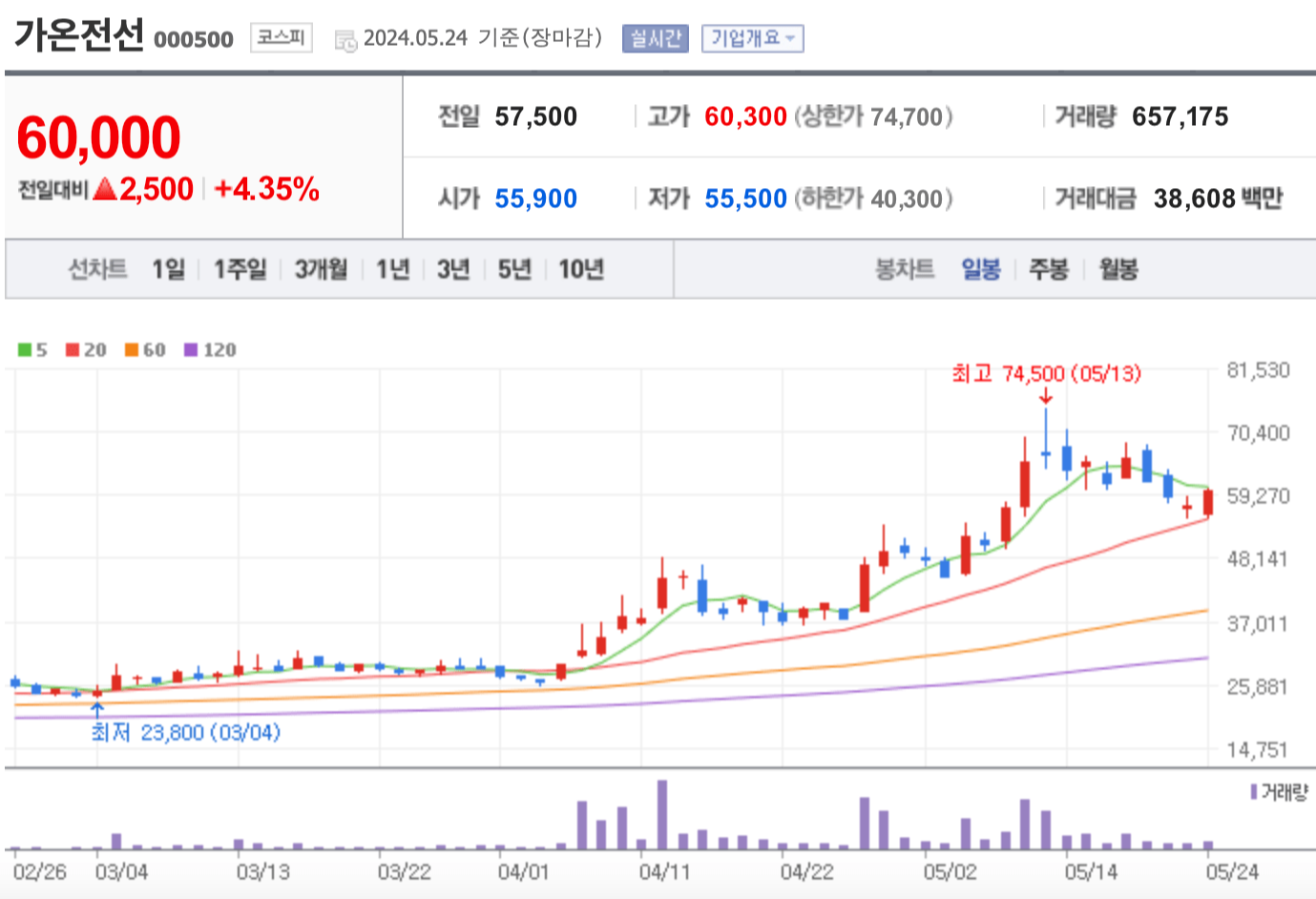Open the 기업개요 dropdown

[753, 38]
